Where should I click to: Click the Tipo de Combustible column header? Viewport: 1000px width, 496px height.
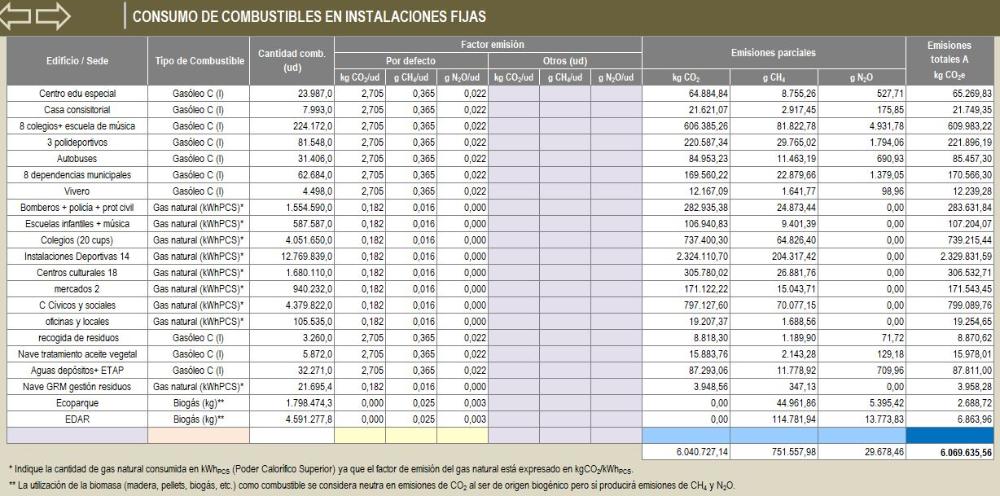pyautogui.click(x=198, y=62)
